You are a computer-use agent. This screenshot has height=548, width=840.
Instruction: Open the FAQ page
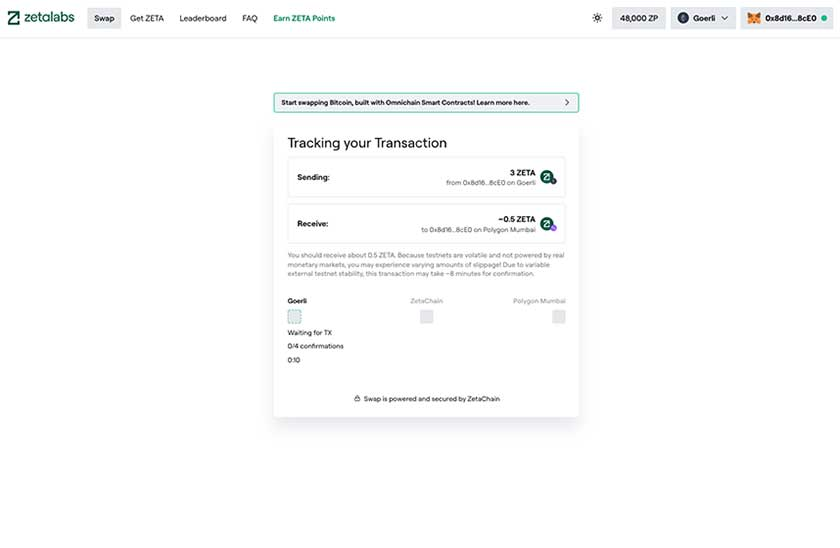tap(250, 18)
